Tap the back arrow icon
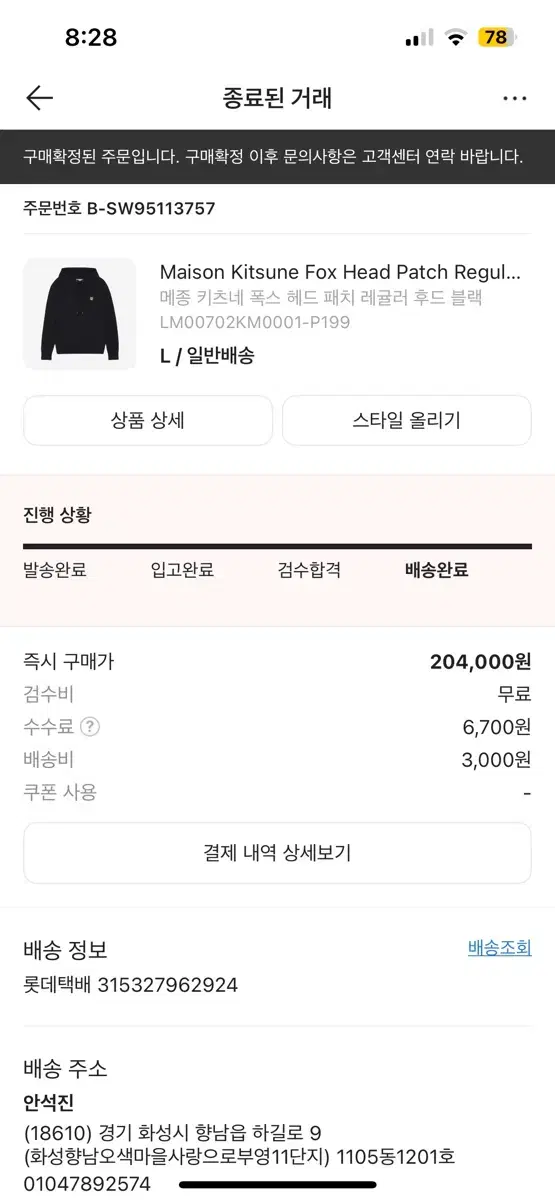555x1200 pixels. [39, 98]
